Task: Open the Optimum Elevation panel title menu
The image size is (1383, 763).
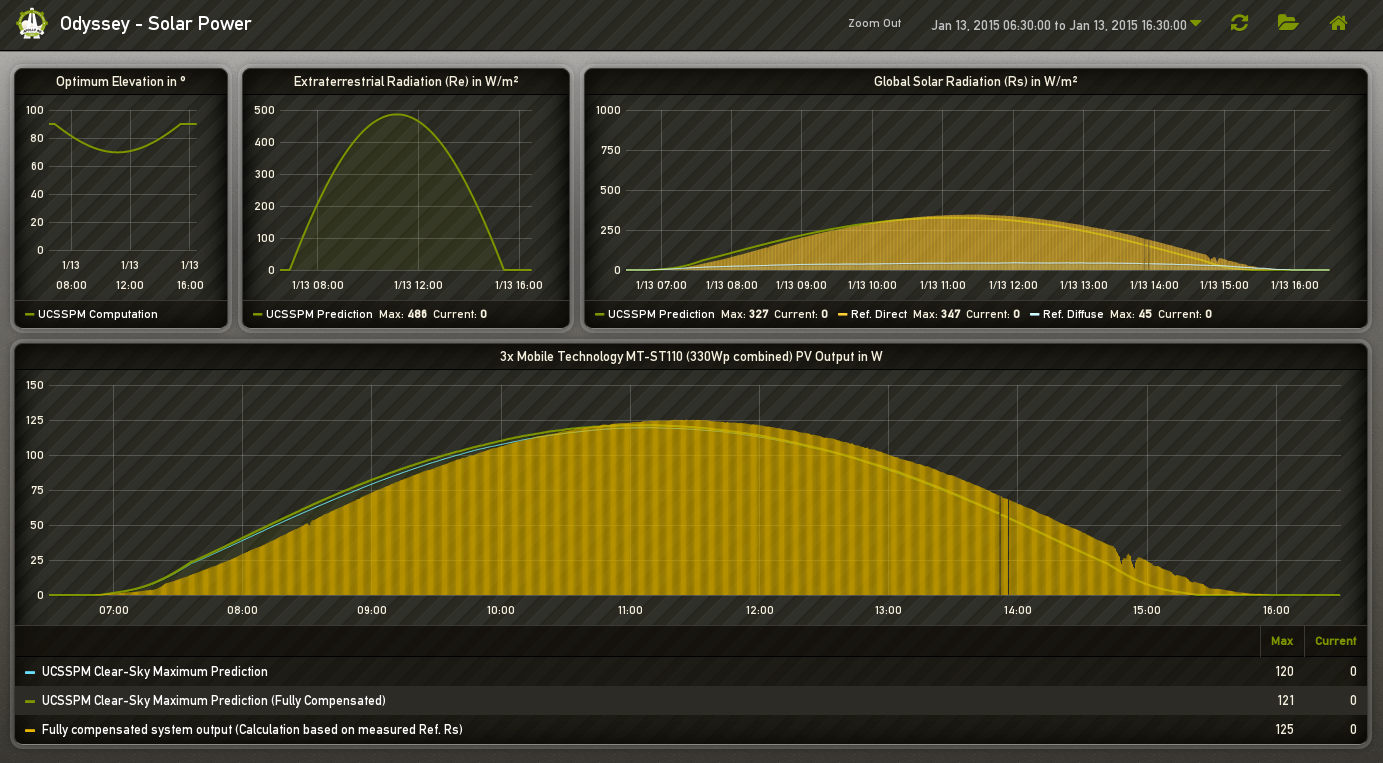Action: [x=121, y=82]
